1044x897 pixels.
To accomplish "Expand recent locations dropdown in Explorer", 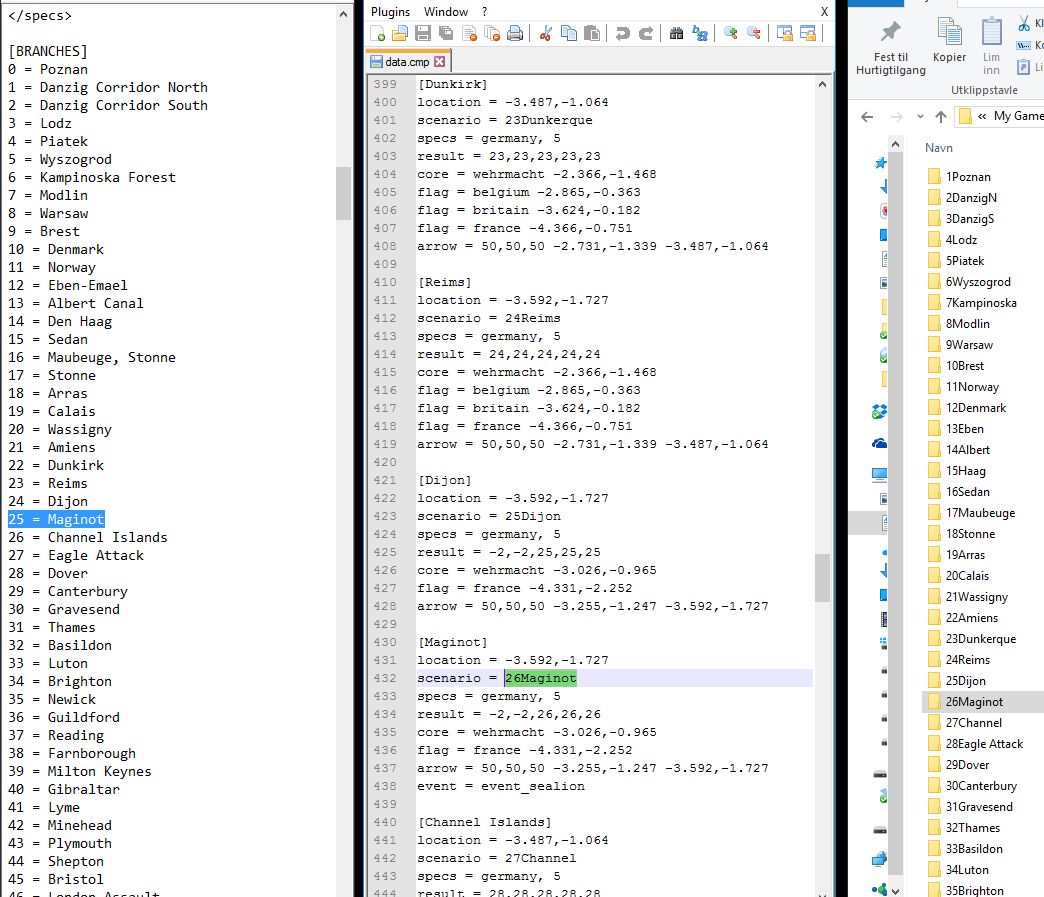I will [920, 117].
